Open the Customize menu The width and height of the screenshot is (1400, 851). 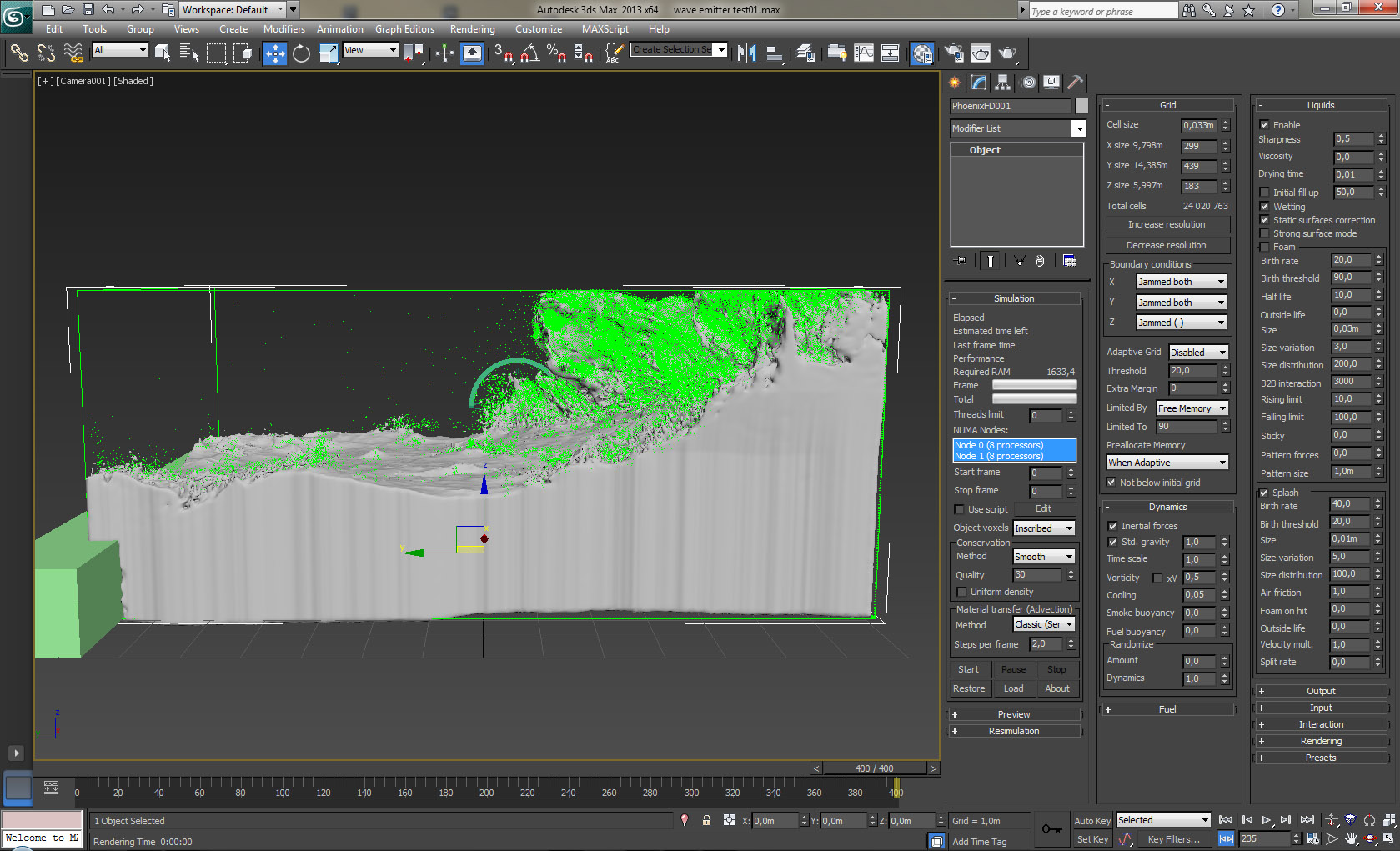pos(539,28)
